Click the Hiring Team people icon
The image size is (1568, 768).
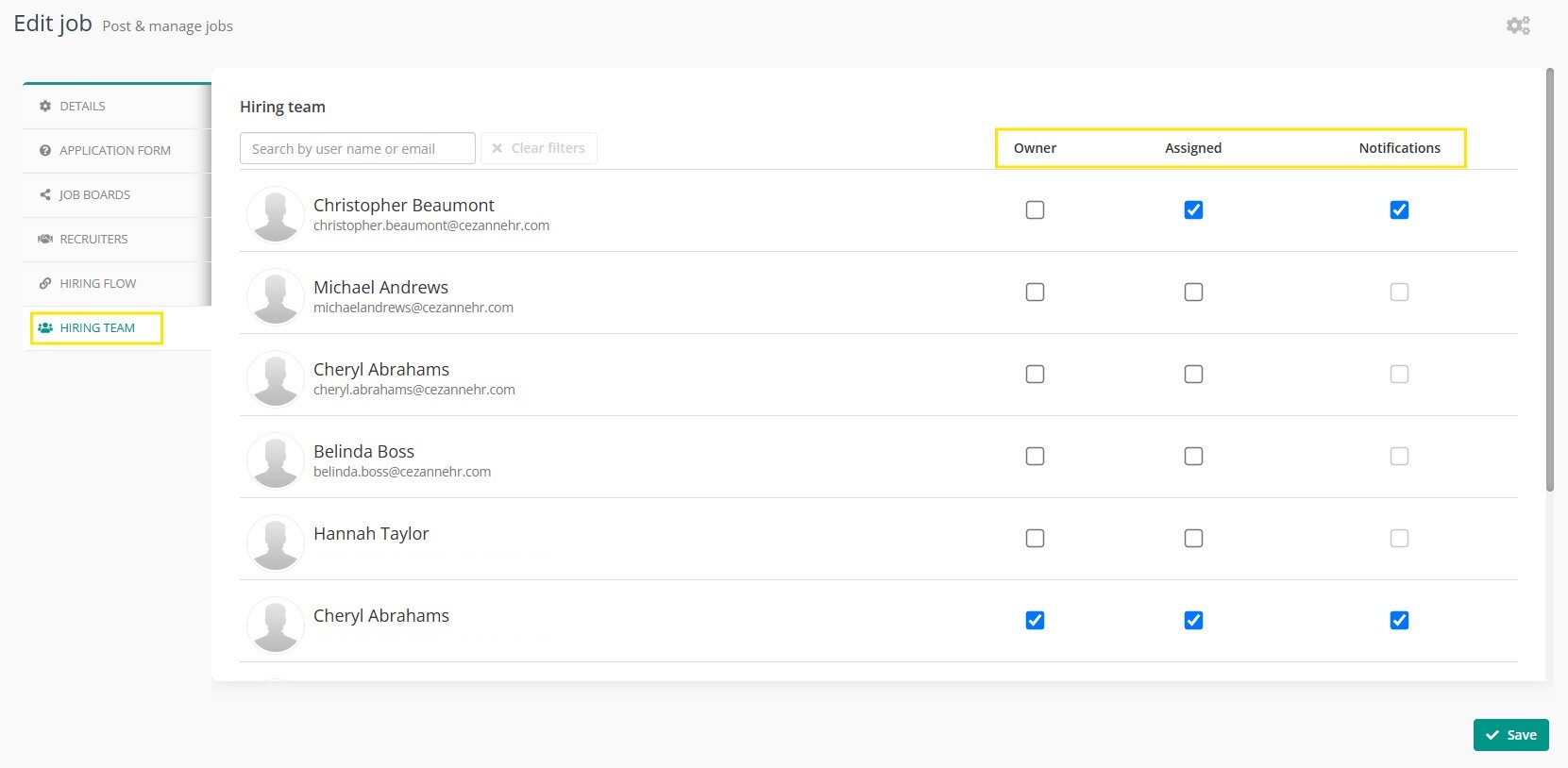tap(45, 328)
